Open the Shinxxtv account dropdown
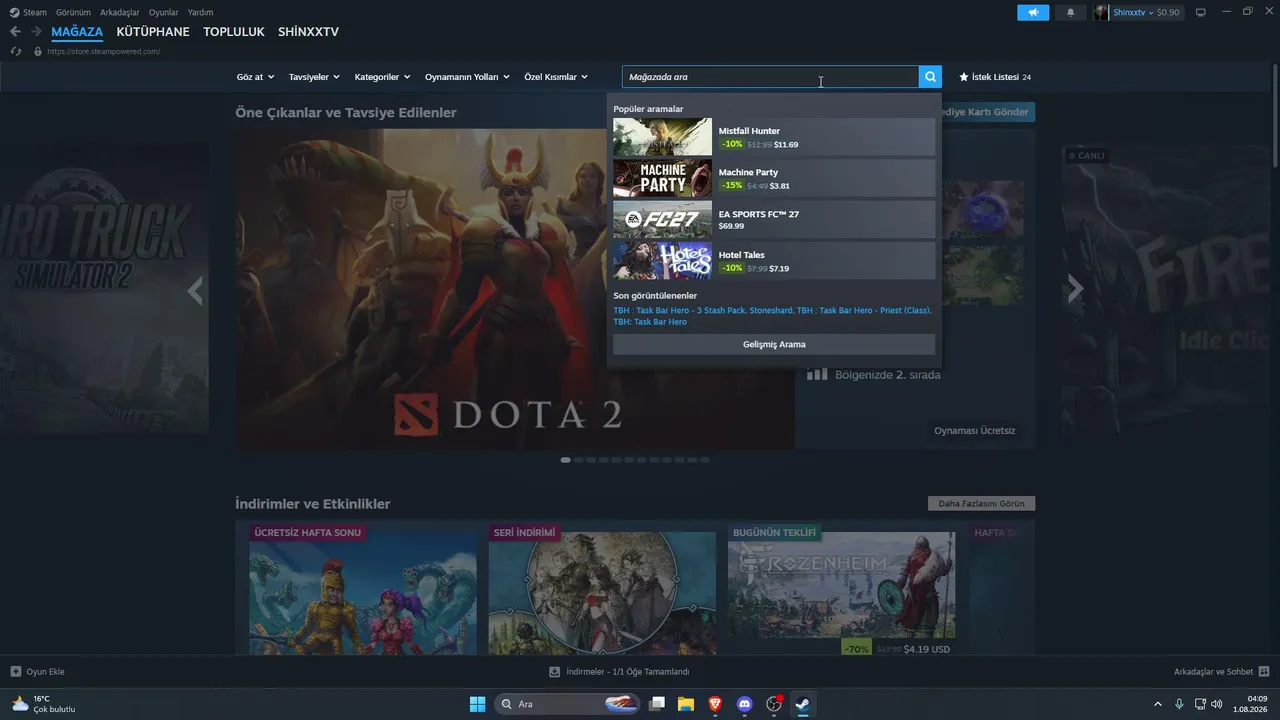The width and height of the screenshot is (1280, 720). click(1133, 12)
